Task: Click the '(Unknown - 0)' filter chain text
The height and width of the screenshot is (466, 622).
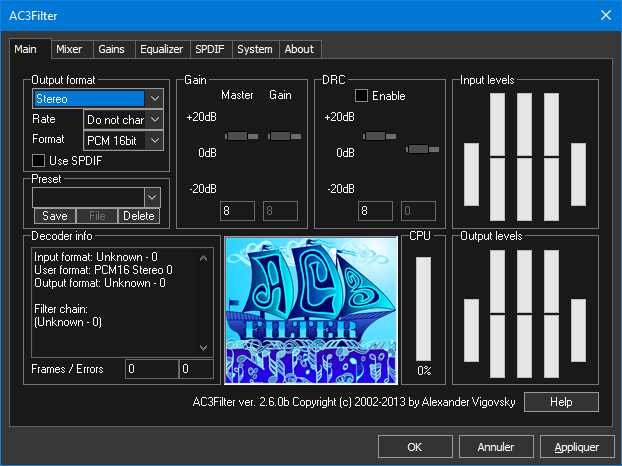Action: [x=68, y=322]
